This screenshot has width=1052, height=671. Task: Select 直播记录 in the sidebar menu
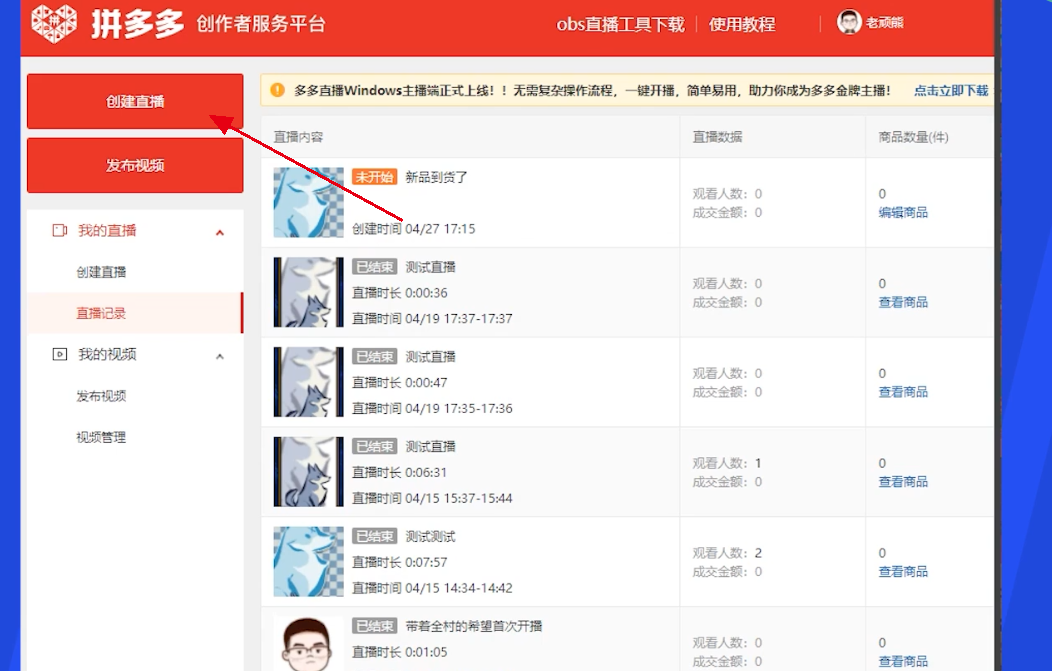pos(101,313)
